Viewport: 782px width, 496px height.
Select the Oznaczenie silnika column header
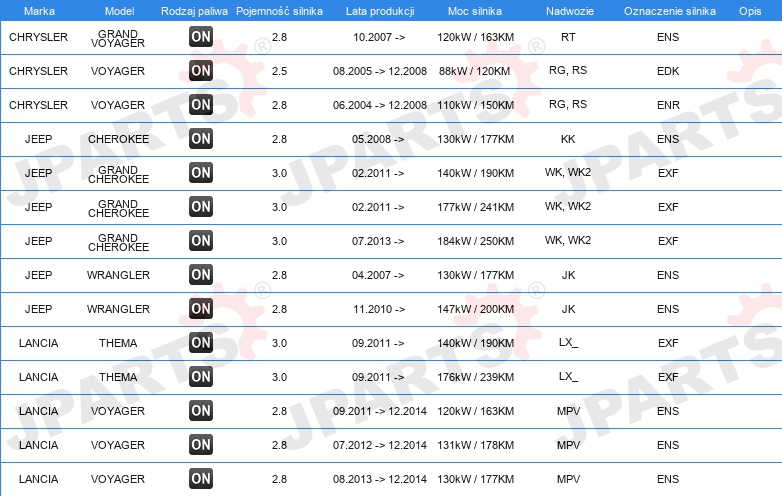click(670, 11)
